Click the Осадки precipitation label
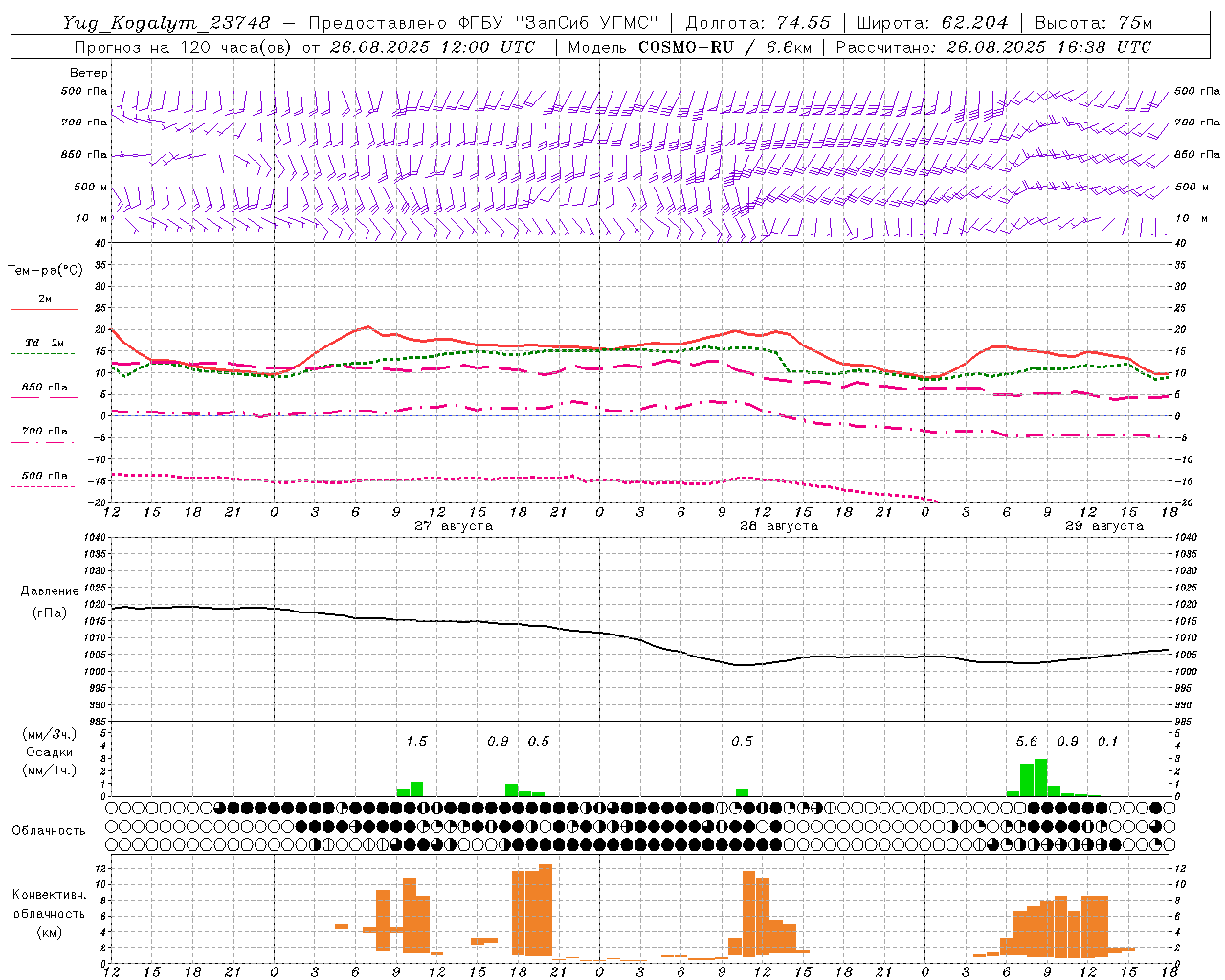The height and width of the screenshot is (980, 1225). (x=50, y=752)
